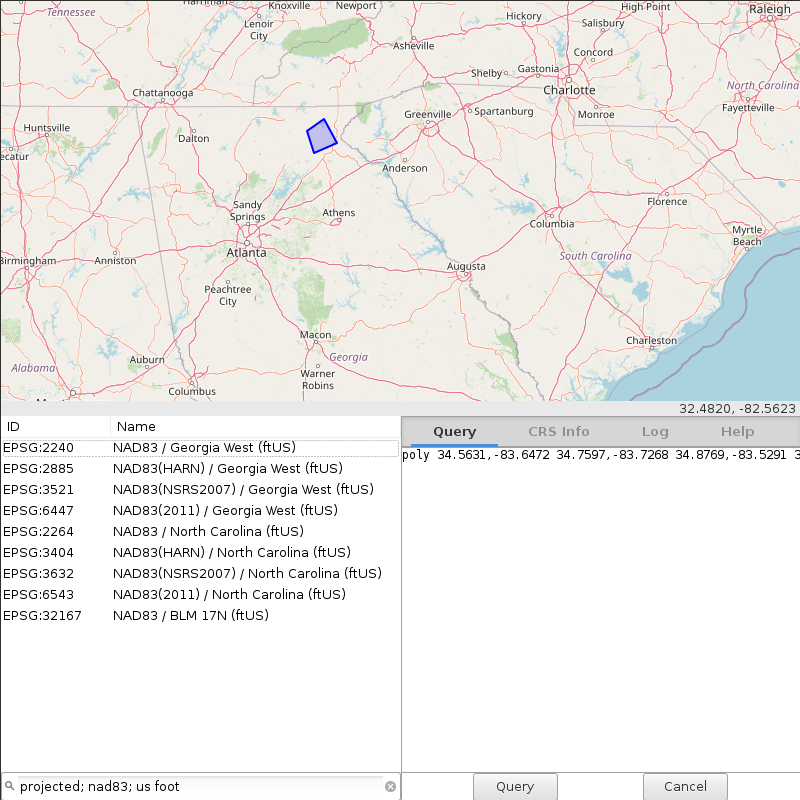Viewport: 800px width, 800px height.
Task: Select EPSG:2885 NAD83(HARN) Georgia West row
Action: (200, 468)
